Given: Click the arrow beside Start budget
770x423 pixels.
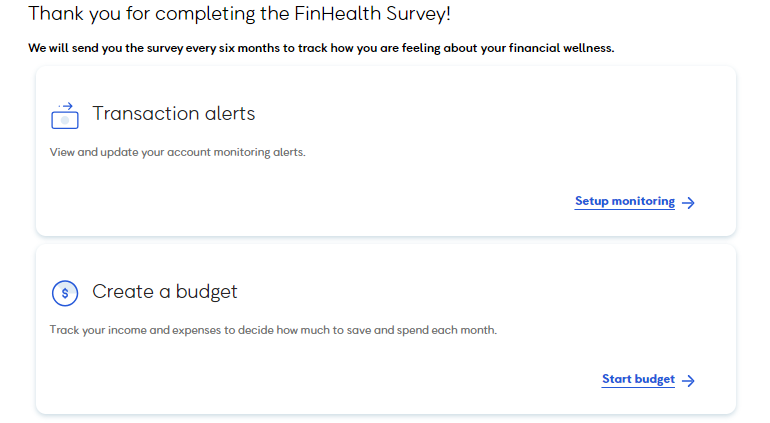Looking at the screenshot, I should (689, 380).
